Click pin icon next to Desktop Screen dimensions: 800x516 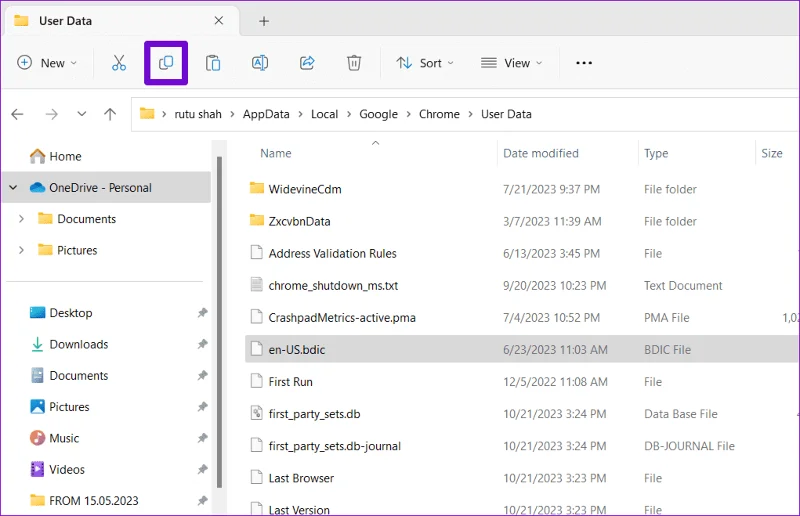[x=203, y=312]
